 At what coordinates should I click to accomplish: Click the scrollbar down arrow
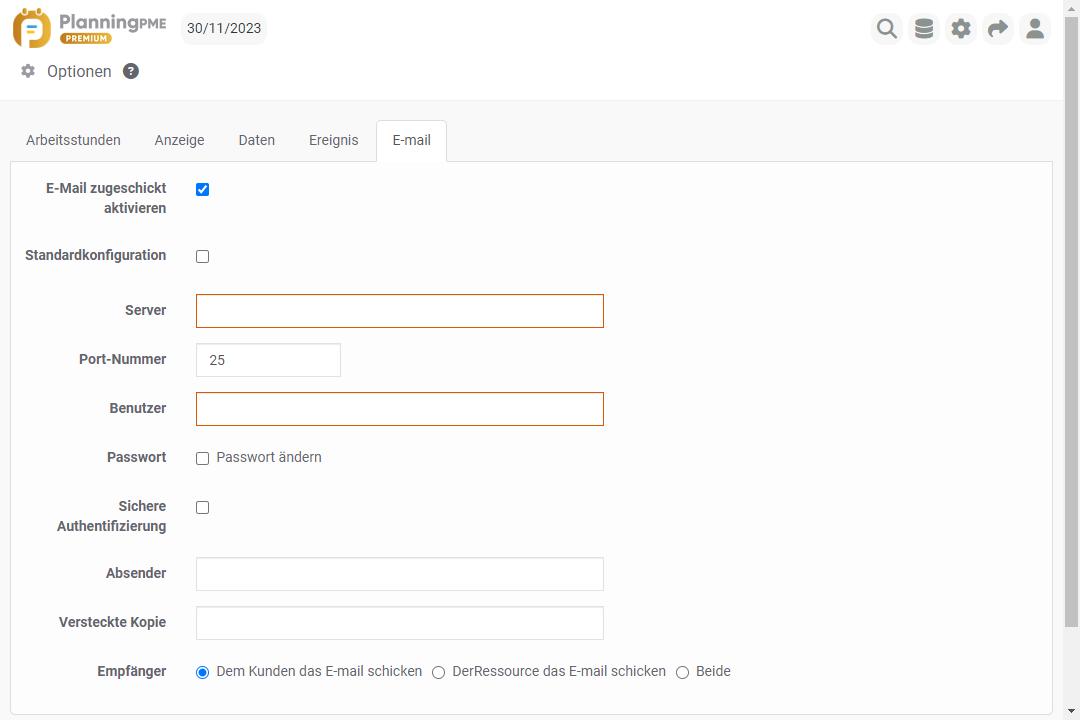click(x=1072, y=711)
